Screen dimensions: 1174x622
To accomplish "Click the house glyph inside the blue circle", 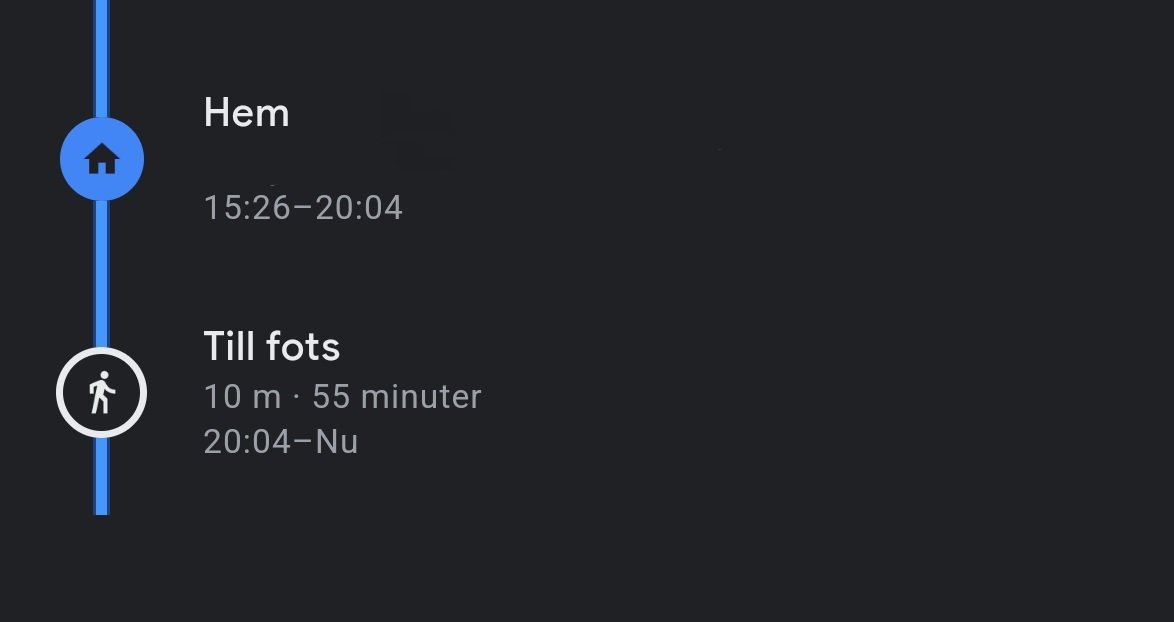I will click(x=102, y=159).
